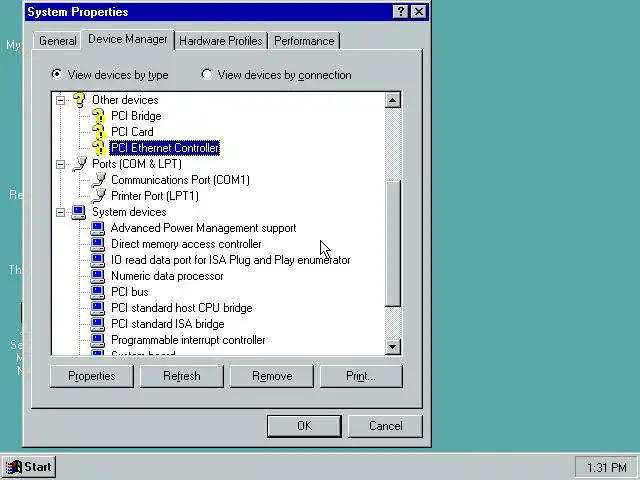The width and height of the screenshot is (640, 480).
Task: Select the PCI bus text row
Action: (x=130, y=292)
